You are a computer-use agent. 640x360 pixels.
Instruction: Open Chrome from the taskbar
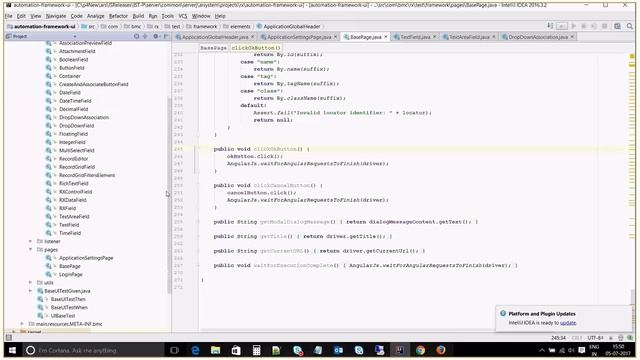pyautogui.click(x=420, y=350)
